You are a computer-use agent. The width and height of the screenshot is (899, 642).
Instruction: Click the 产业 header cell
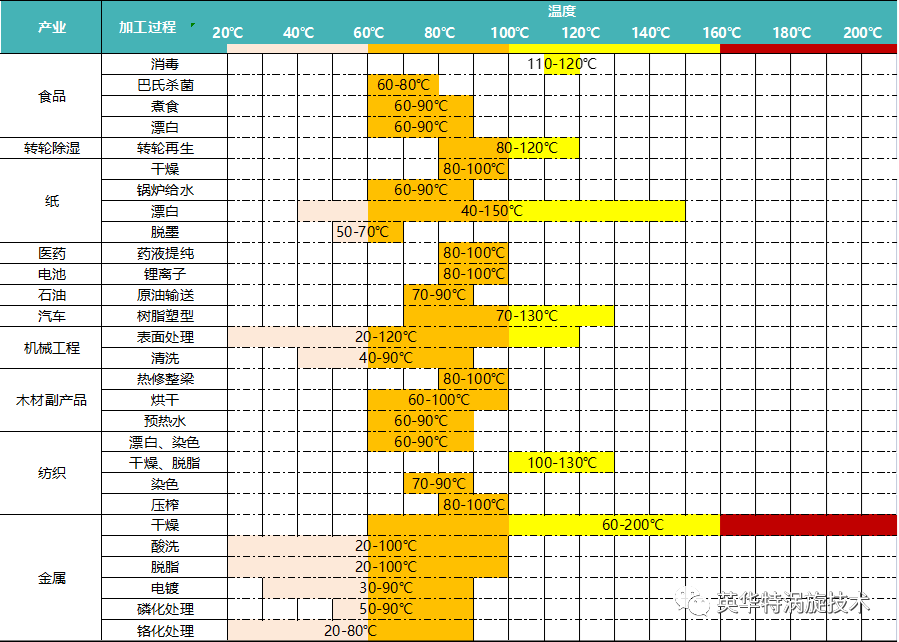51,27
